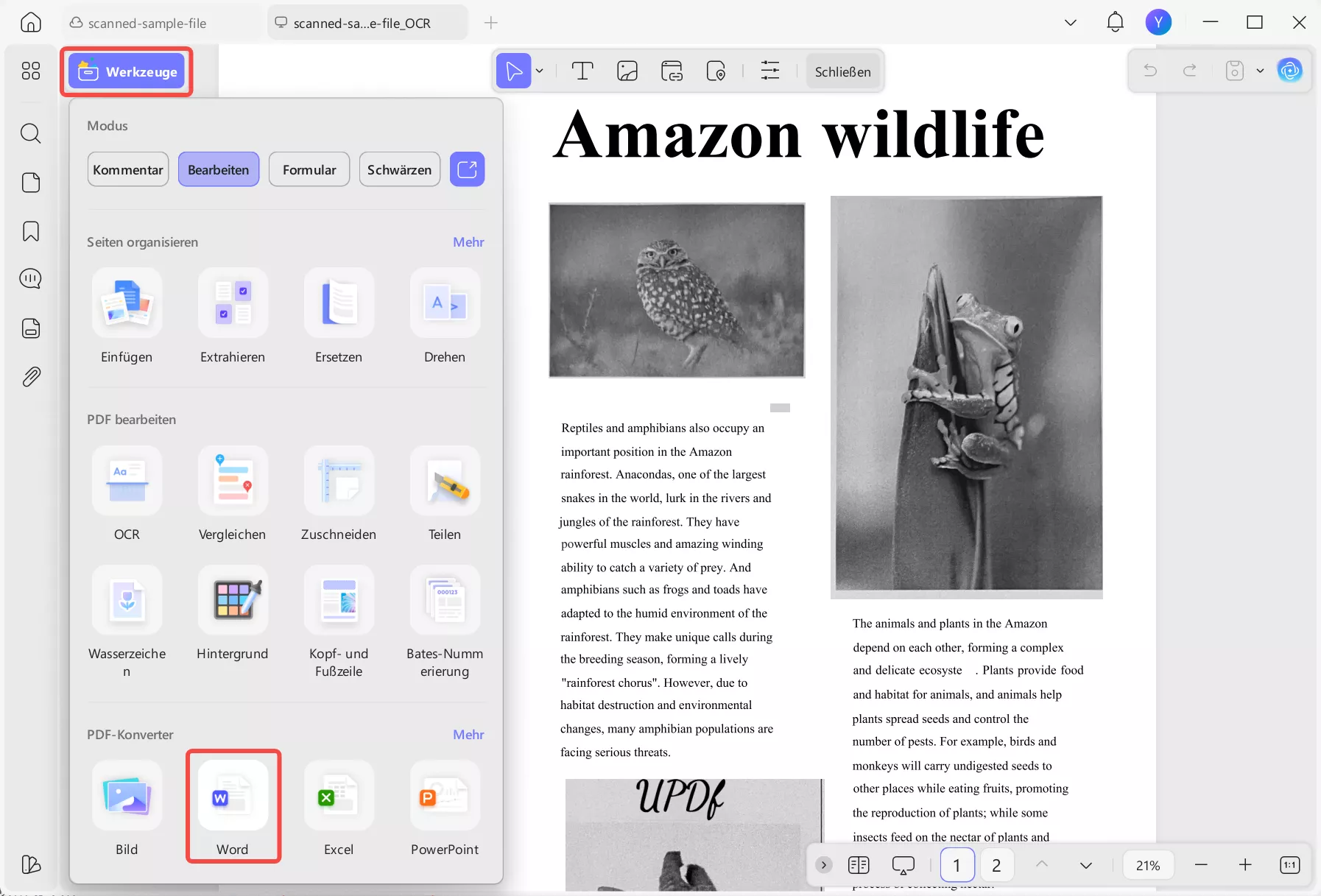
Task: Select the Einfügen page tool
Action: click(127, 317)
